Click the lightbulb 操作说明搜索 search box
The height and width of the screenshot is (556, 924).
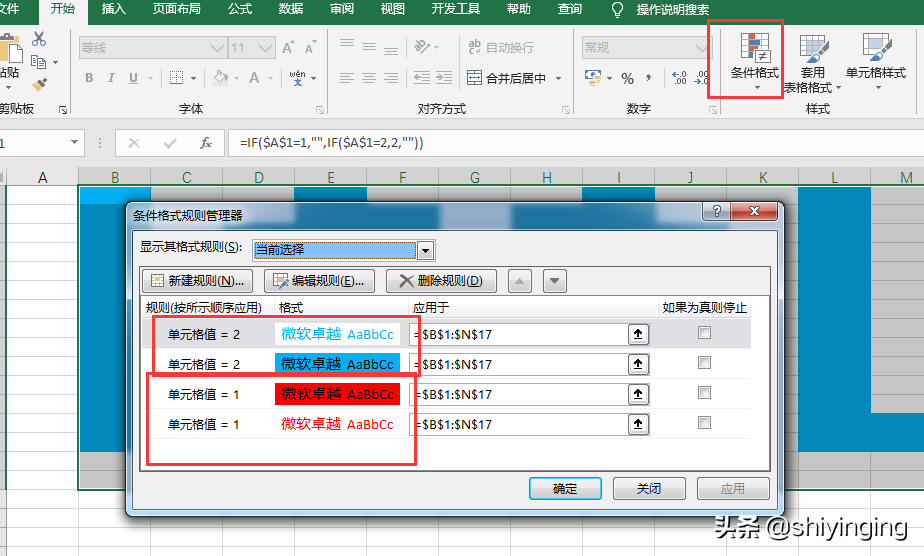coord(661,9)
